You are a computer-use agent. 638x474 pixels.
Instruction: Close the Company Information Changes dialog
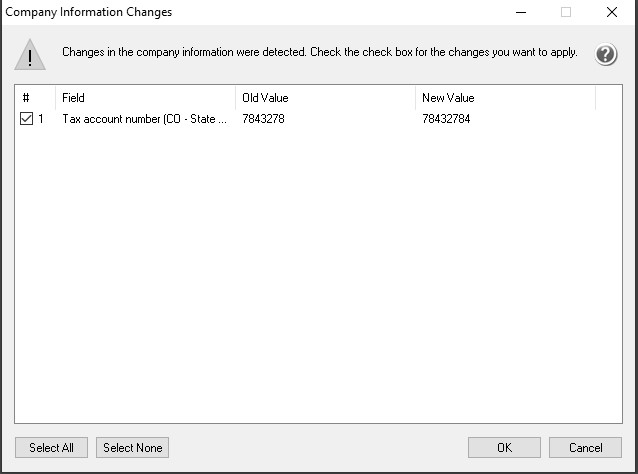point(612,12)
